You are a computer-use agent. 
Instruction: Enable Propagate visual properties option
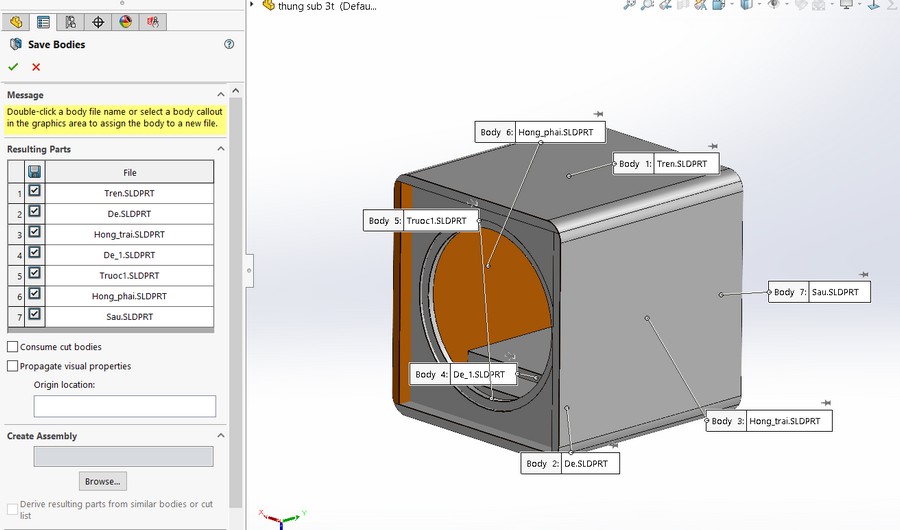[x=12, y=366]
